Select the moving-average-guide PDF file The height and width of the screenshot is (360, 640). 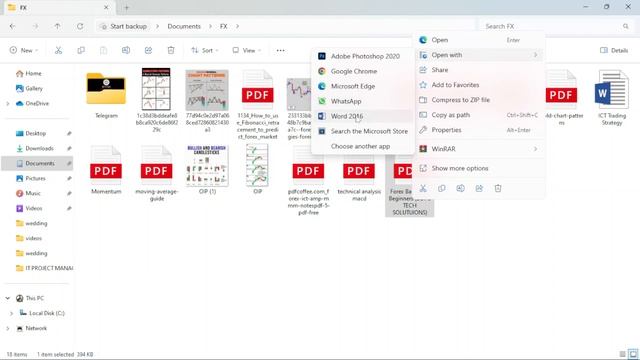156,173
